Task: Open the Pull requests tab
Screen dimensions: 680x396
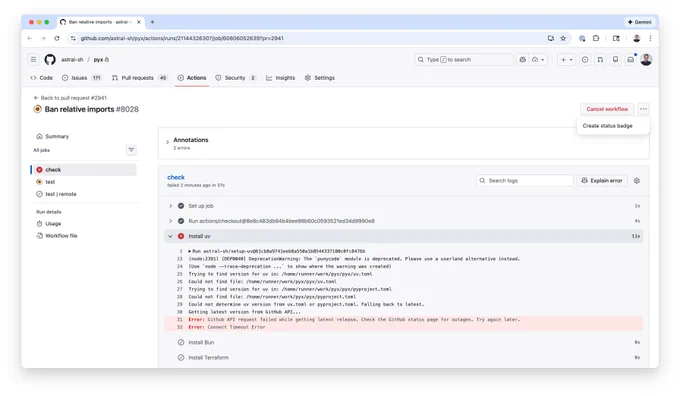Action: [x=139, y=78]
